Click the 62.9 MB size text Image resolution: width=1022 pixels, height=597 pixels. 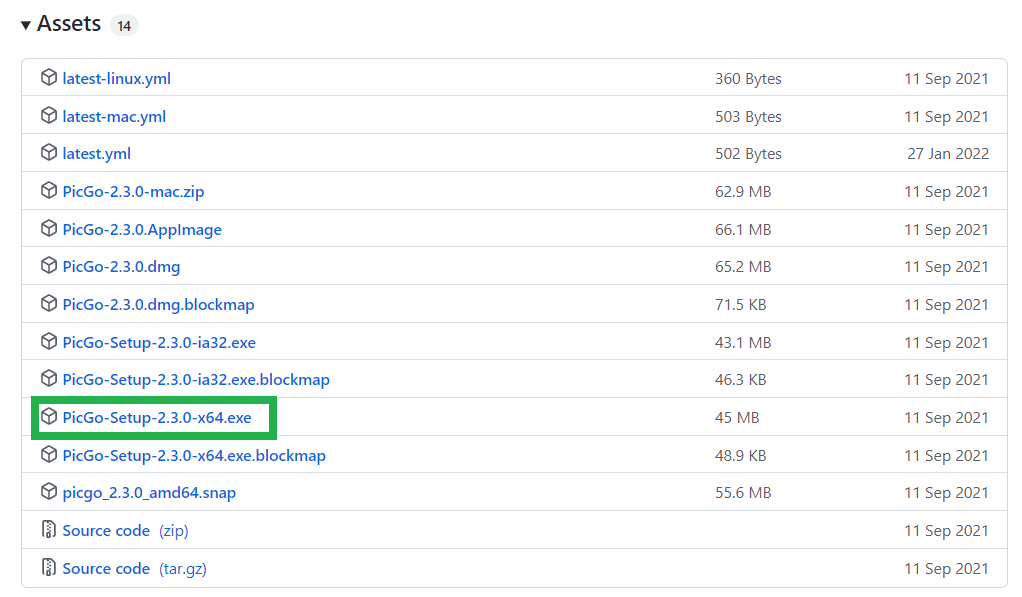743,192
